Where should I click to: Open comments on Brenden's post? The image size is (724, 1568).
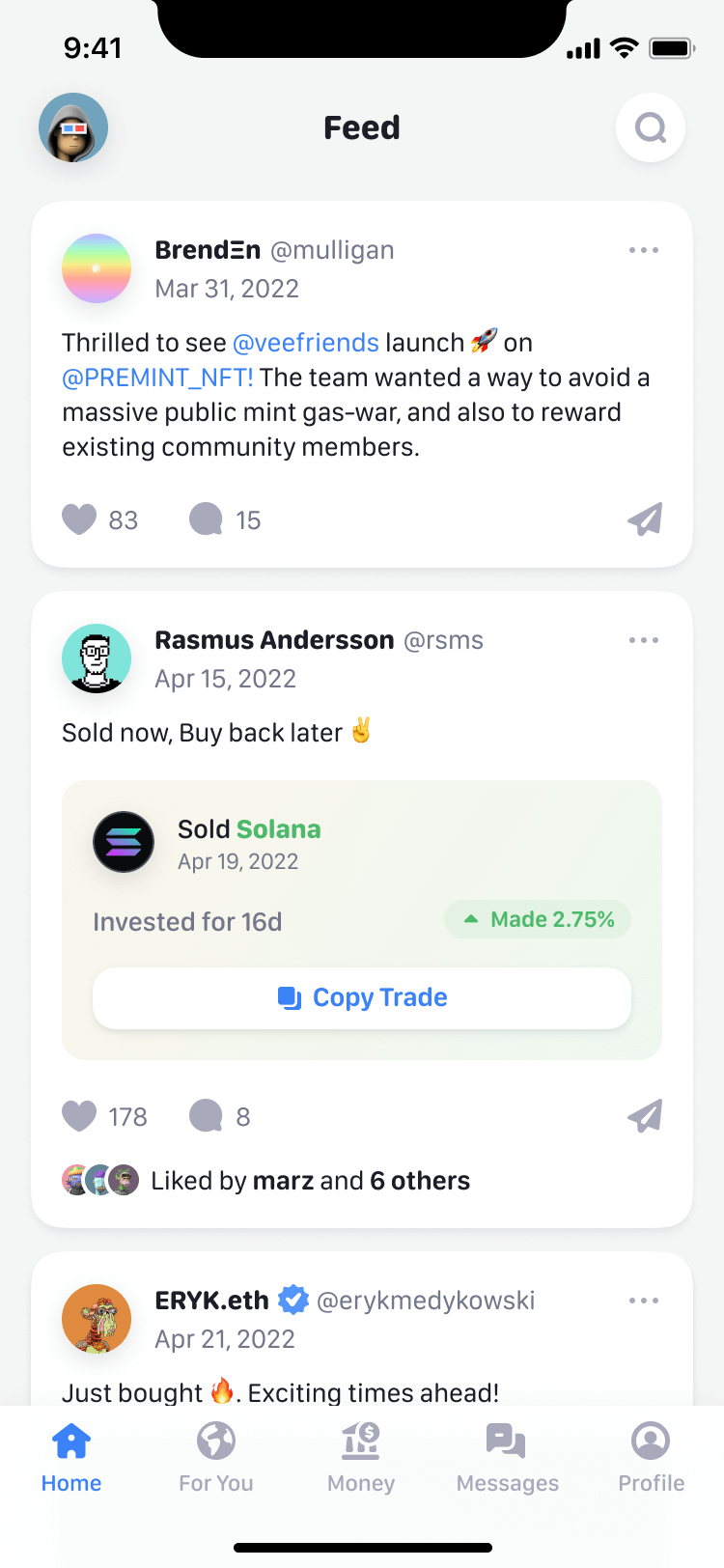(206, 519)
